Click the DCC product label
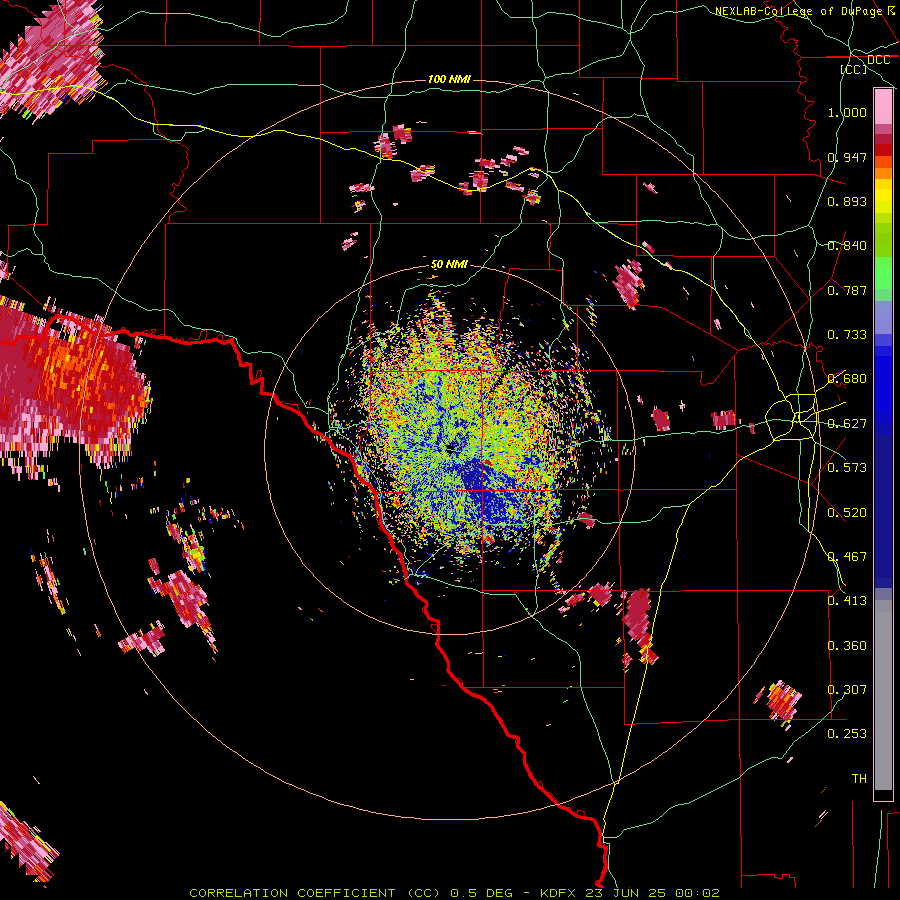Screen dimensions: 900x900 (x=878, y=60)
